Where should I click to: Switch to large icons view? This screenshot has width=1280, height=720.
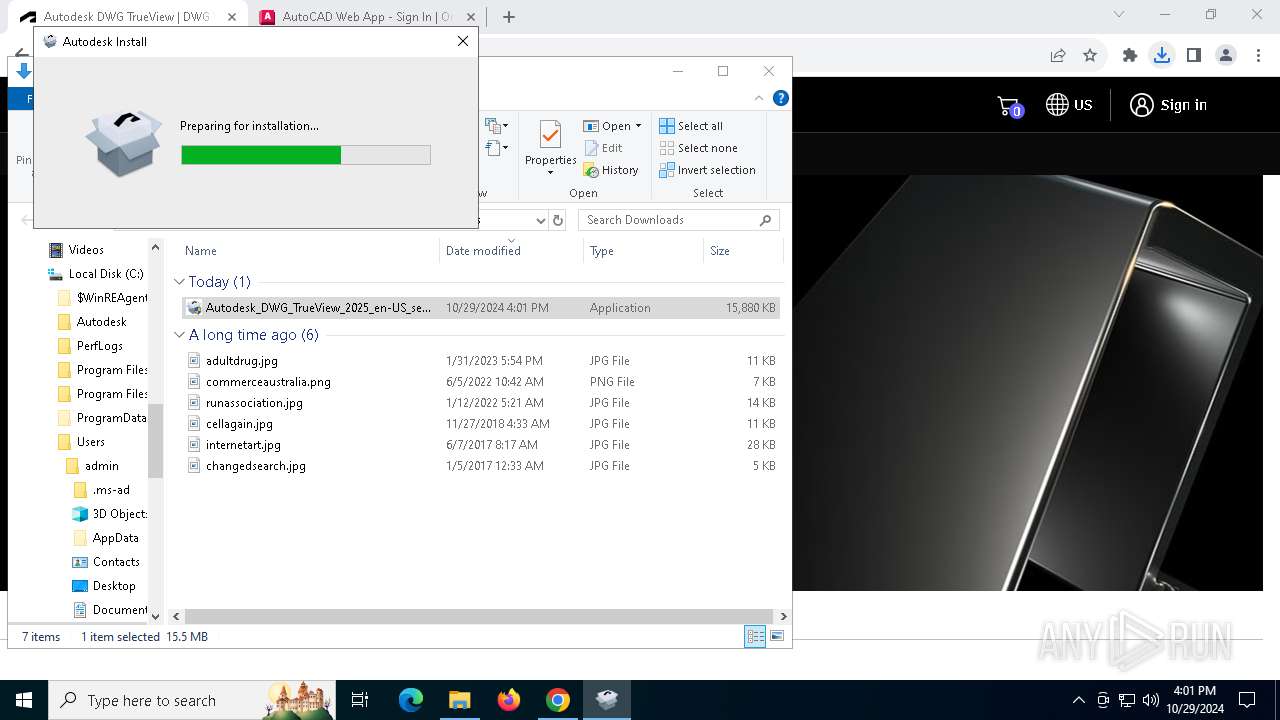(x=776, y=636)
